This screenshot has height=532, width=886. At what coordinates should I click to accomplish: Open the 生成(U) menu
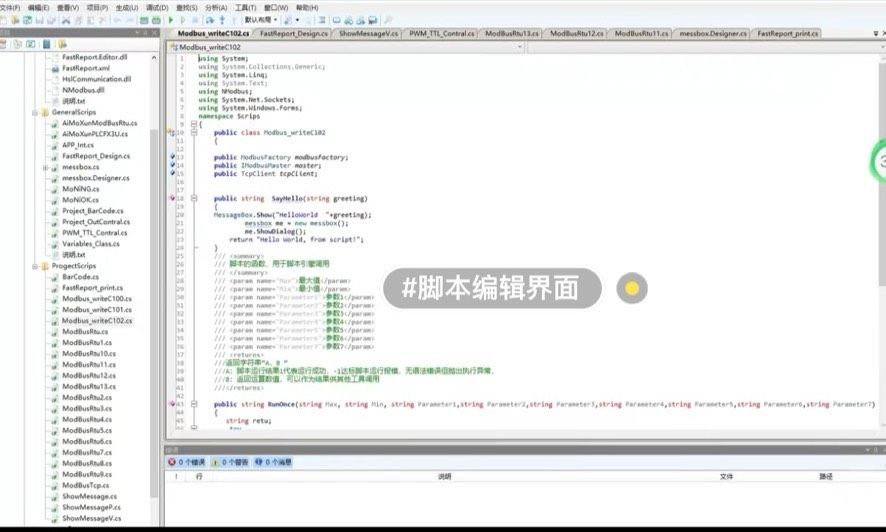coord(127,8)
